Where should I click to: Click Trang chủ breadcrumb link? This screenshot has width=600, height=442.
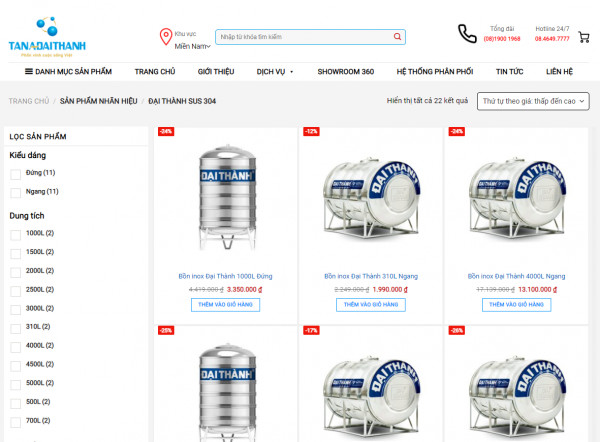coord(29,101)
